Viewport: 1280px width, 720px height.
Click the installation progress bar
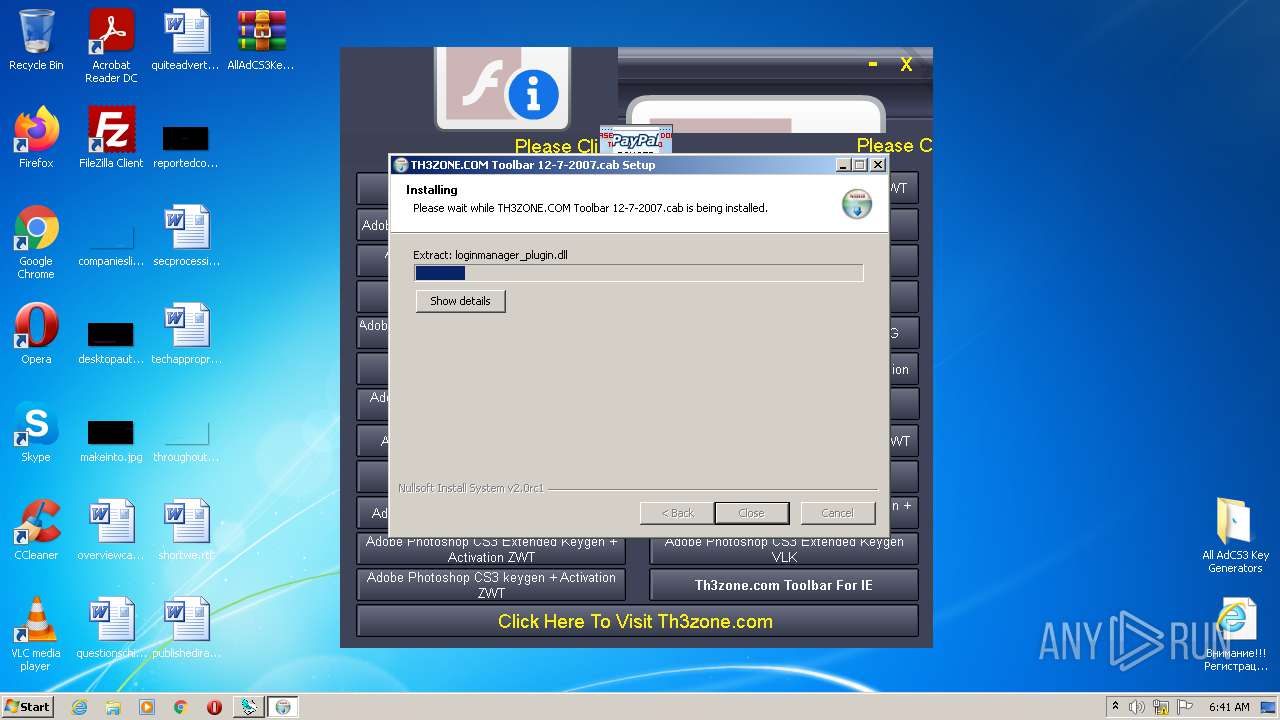click(x=638, y=273)
